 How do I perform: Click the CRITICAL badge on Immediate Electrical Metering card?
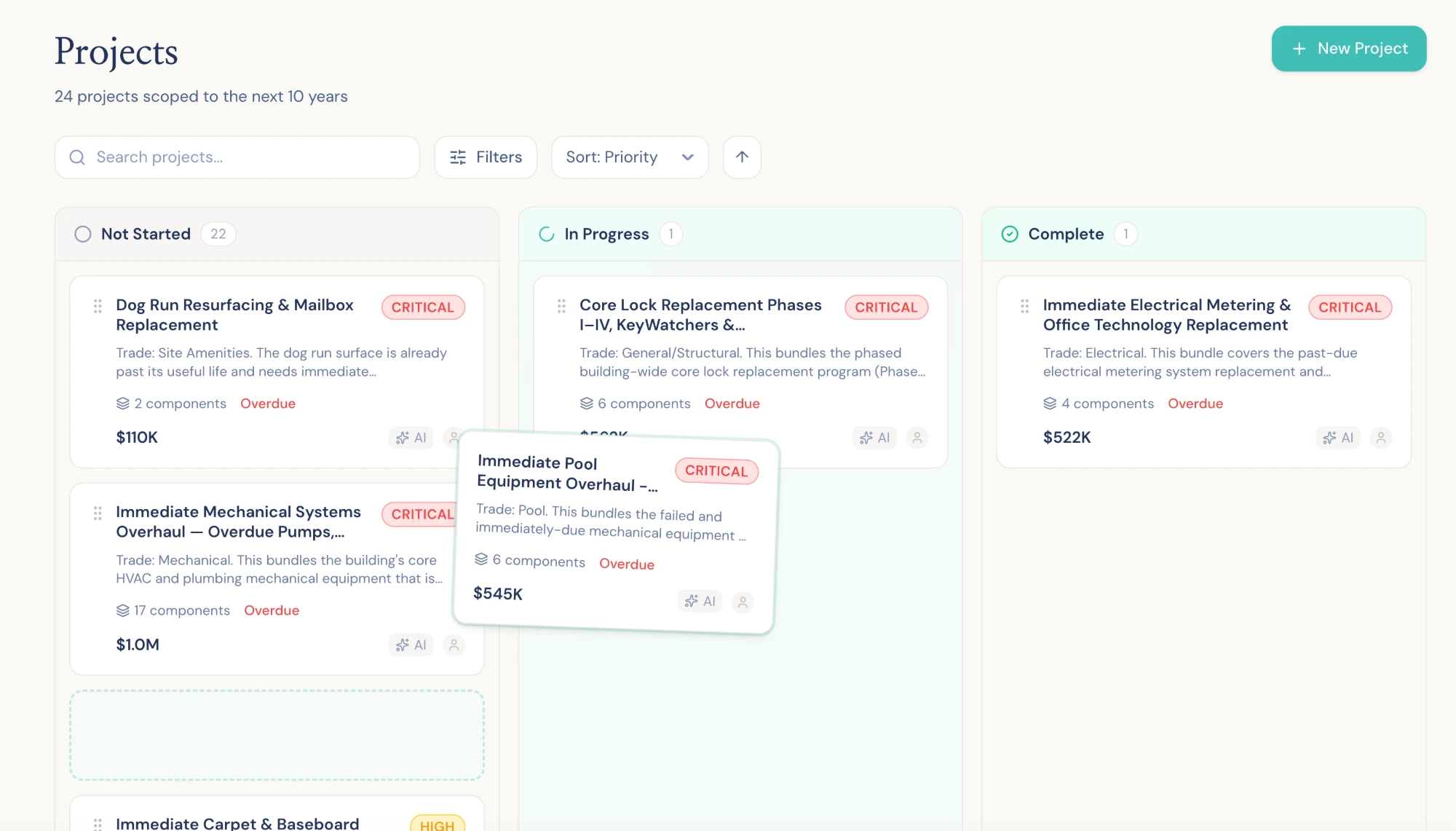(x=1350, y=307)
